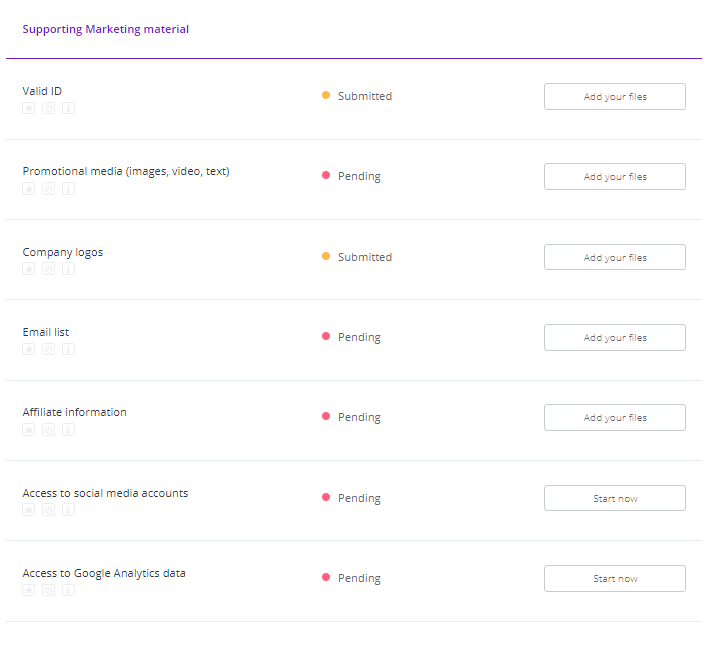Click the info icon under Valid ID

tap(68, 108)
